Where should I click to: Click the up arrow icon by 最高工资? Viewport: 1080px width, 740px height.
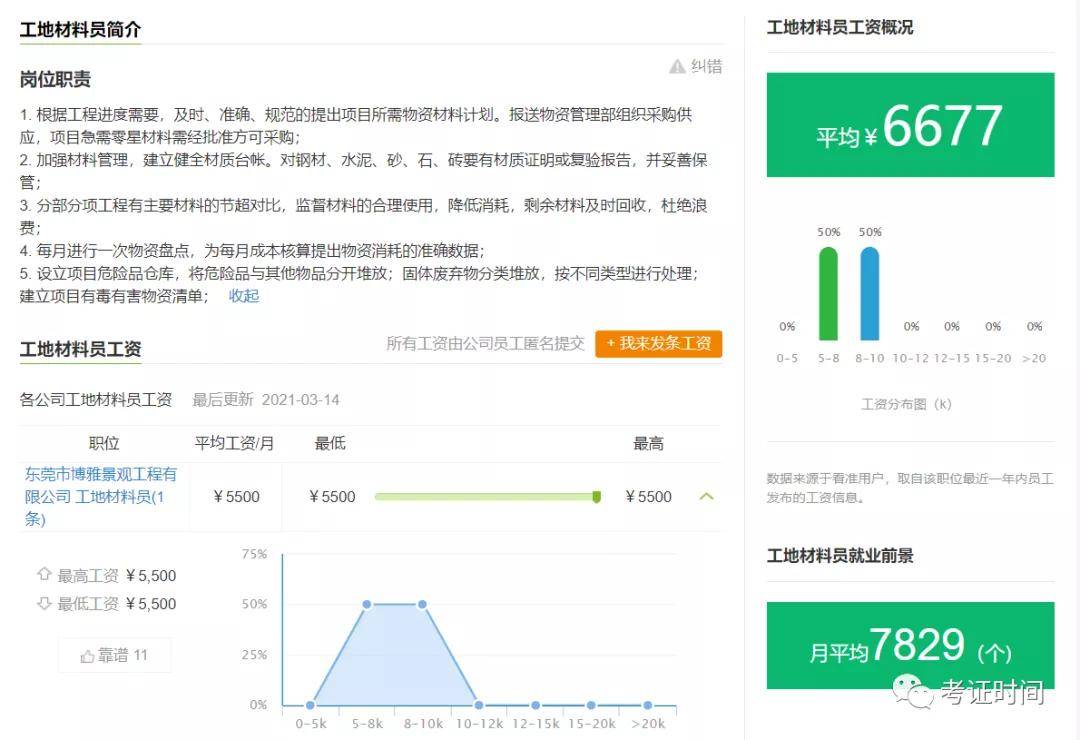click(x=44, y=574)
